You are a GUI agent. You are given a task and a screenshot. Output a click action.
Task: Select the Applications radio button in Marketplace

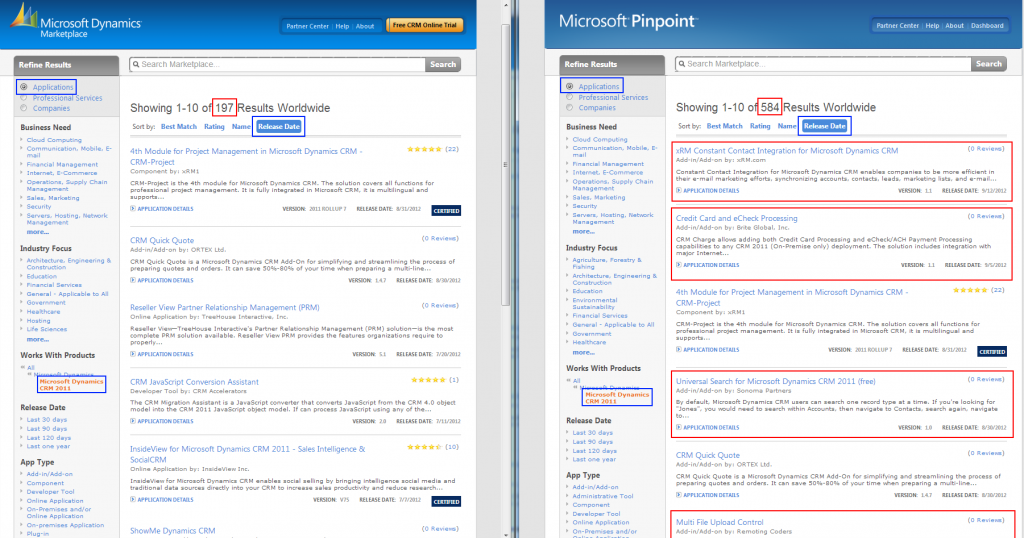pyautogui.click(x=24, y=87)
